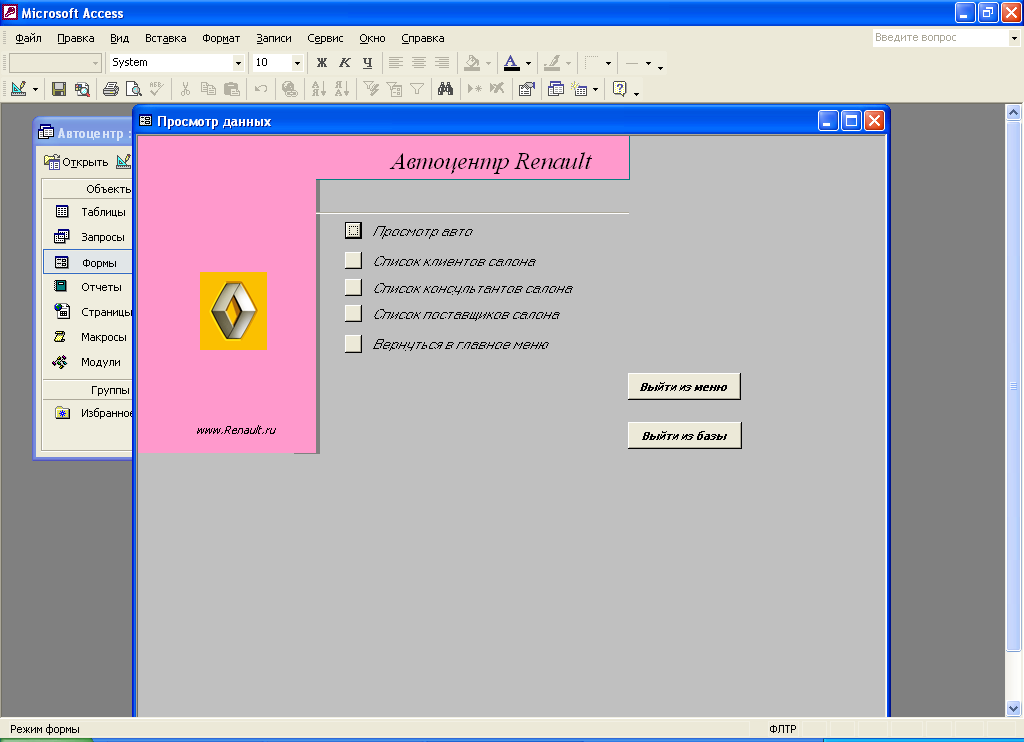1024x742 pixels.
Task: Expand the fill color dropdown arrow
Action: tap(488, 63)
